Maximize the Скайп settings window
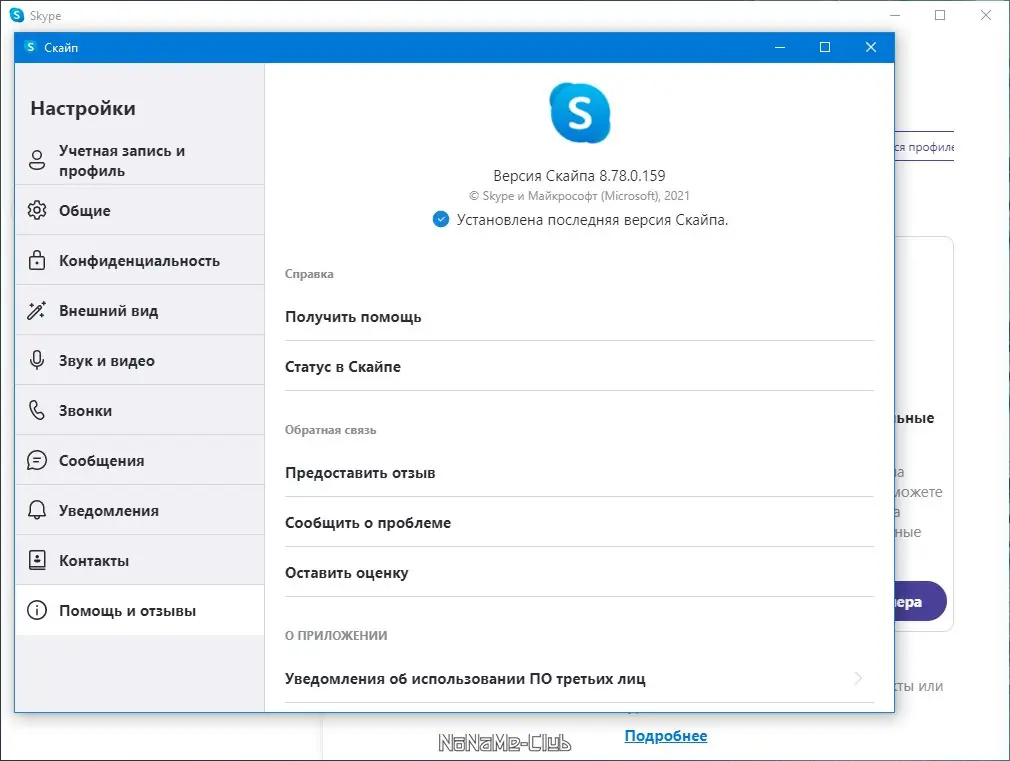This screenshot has width=1010, height=761. point(824,47)
